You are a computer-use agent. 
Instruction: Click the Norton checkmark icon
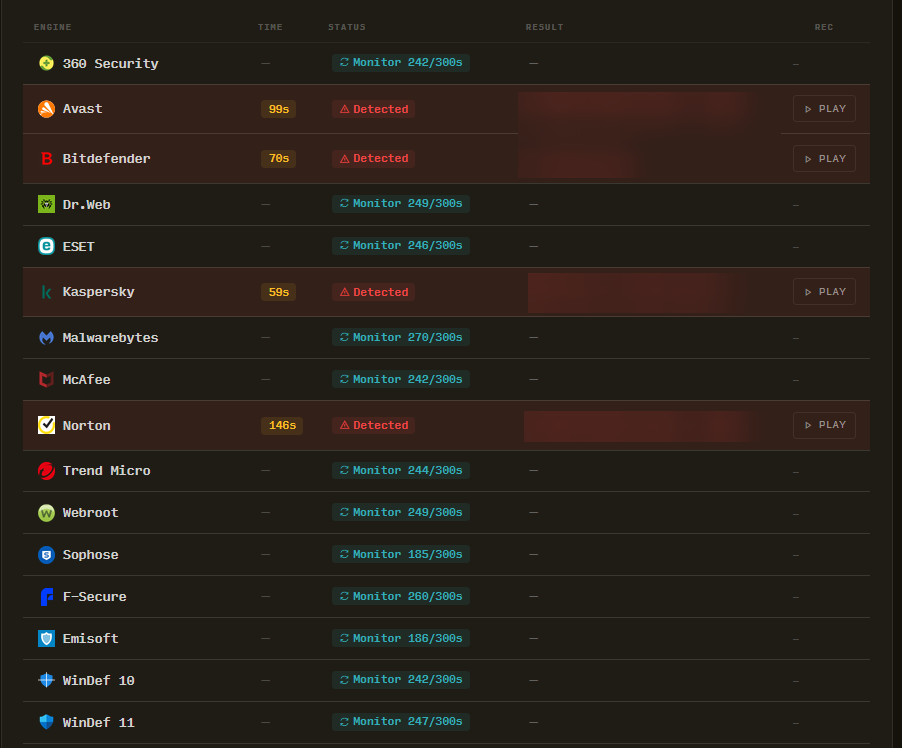point(47,425)
